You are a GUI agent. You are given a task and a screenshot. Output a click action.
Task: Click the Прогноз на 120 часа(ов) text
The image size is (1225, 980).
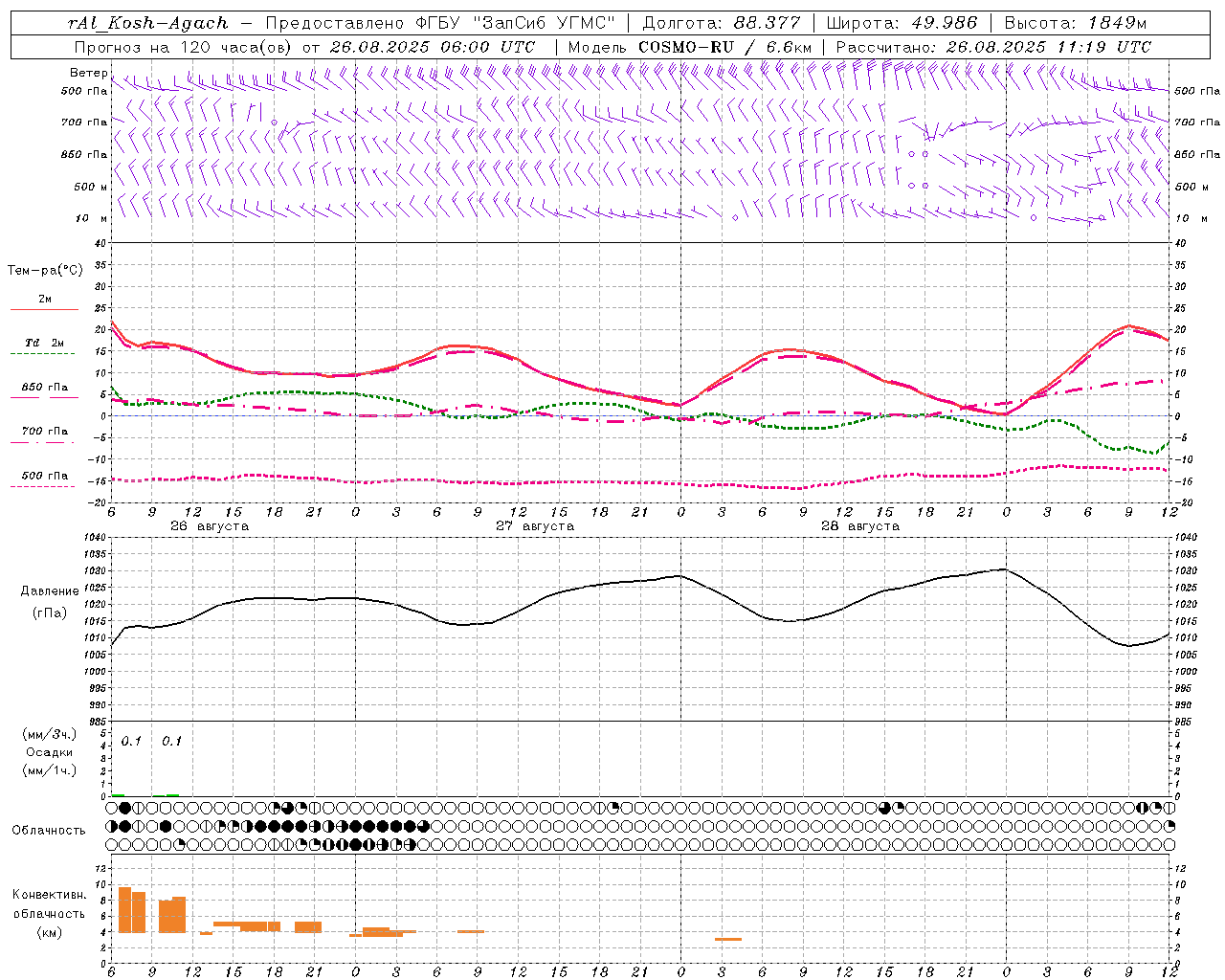point(185,47)
